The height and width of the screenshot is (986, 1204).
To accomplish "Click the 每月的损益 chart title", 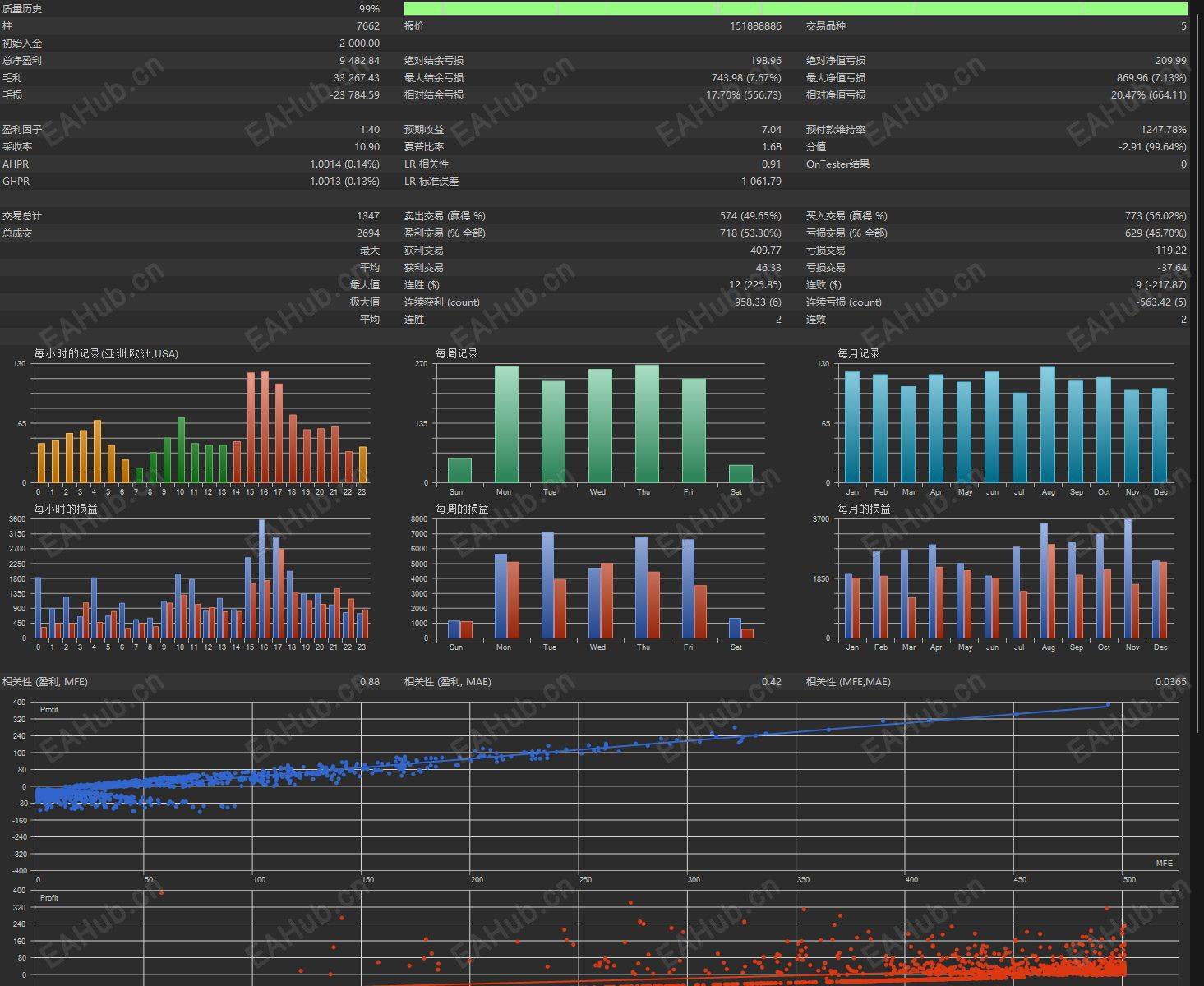I will click(863, 509).
